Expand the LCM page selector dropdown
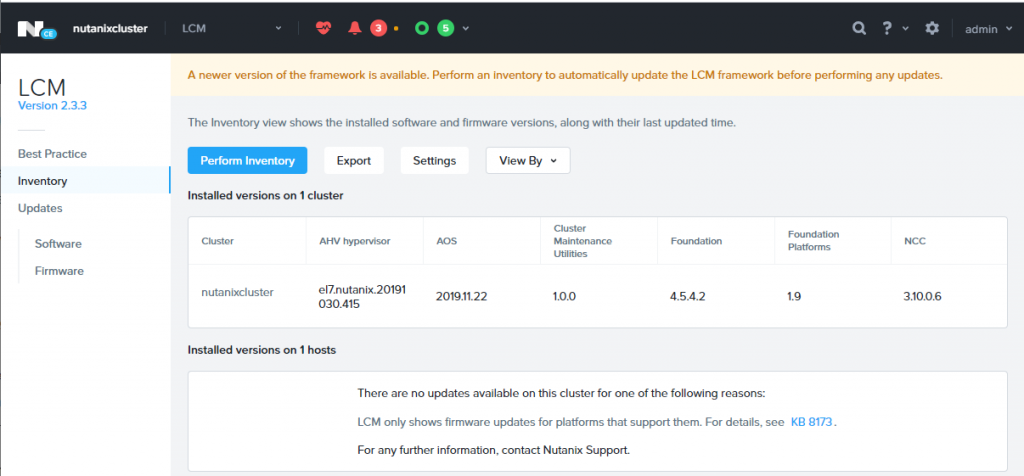Screen dimensions: 1024x476 point(232,28)
